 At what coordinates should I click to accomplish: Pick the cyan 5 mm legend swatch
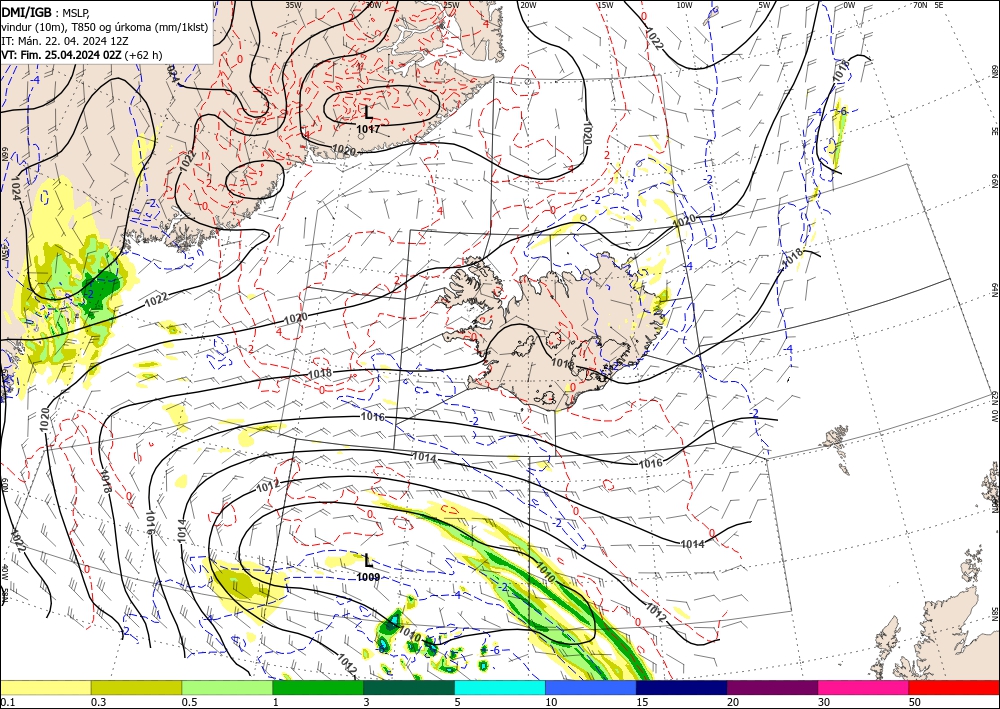500,687
